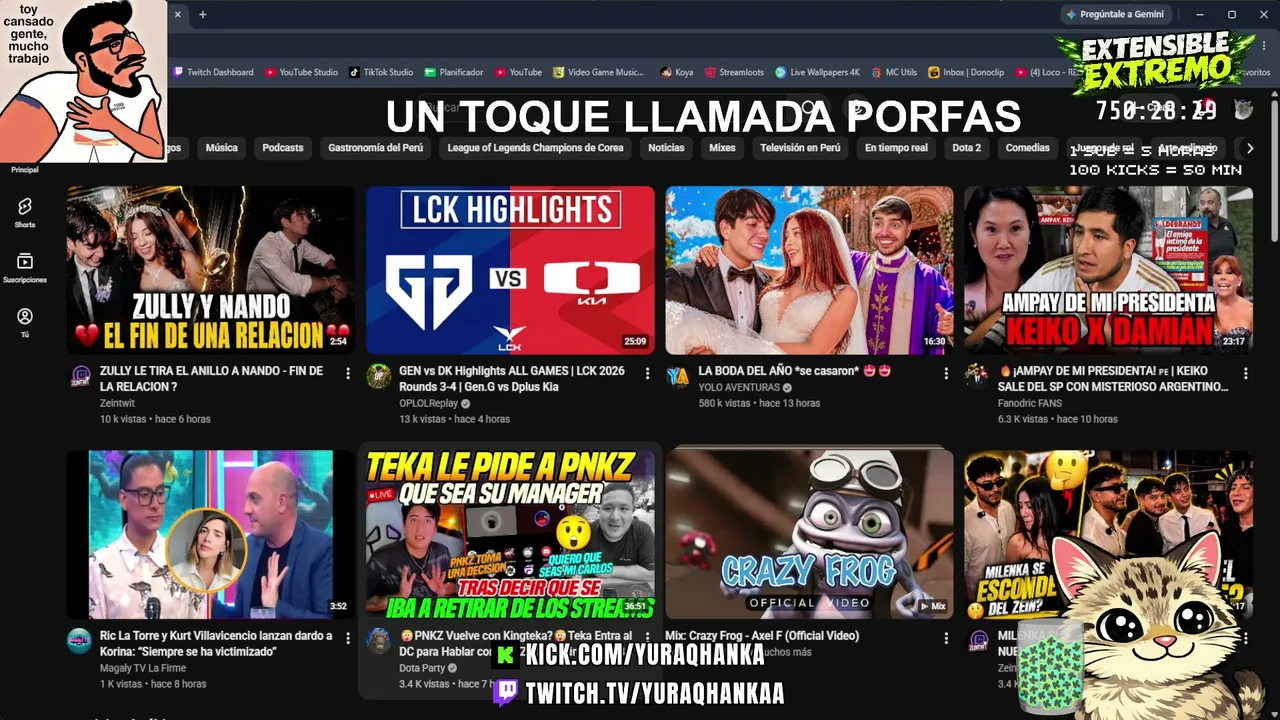Viewport: 1280px width, 720px height.
Task: Click the Pregúntale a Gemini button
Action: pos(1115,14)
